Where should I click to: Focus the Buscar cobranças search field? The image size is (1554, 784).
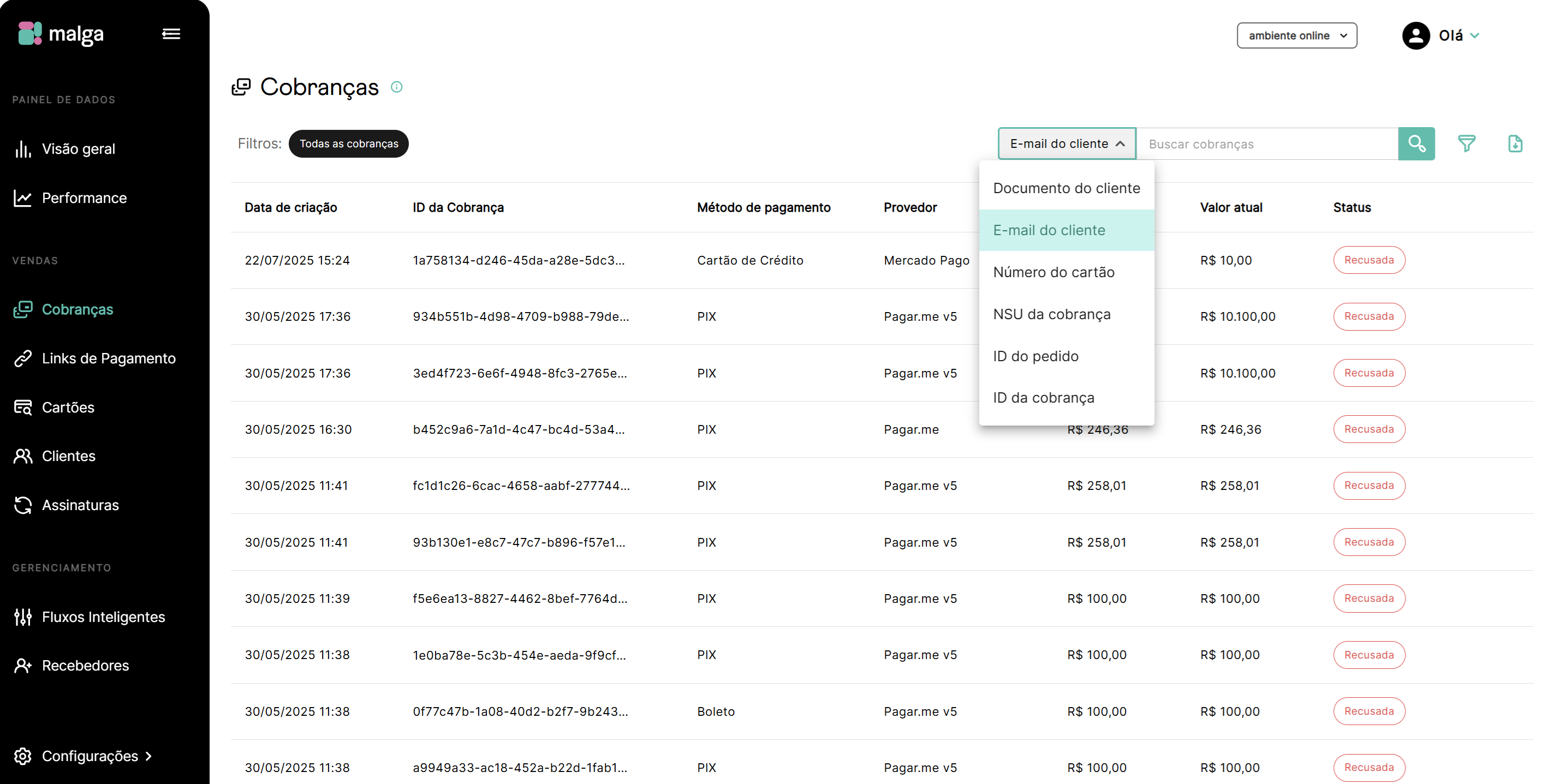pyautogui.click(x=1267, y=143)
